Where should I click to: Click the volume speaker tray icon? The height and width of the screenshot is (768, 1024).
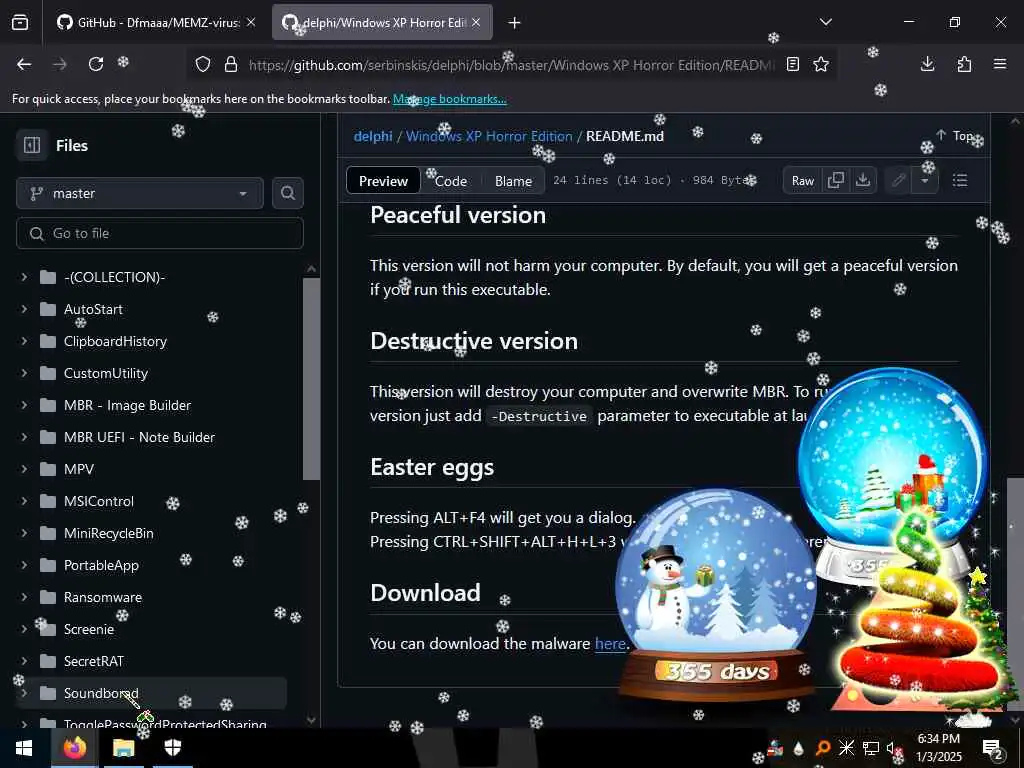pyautogui.click(x=893, y=748)
